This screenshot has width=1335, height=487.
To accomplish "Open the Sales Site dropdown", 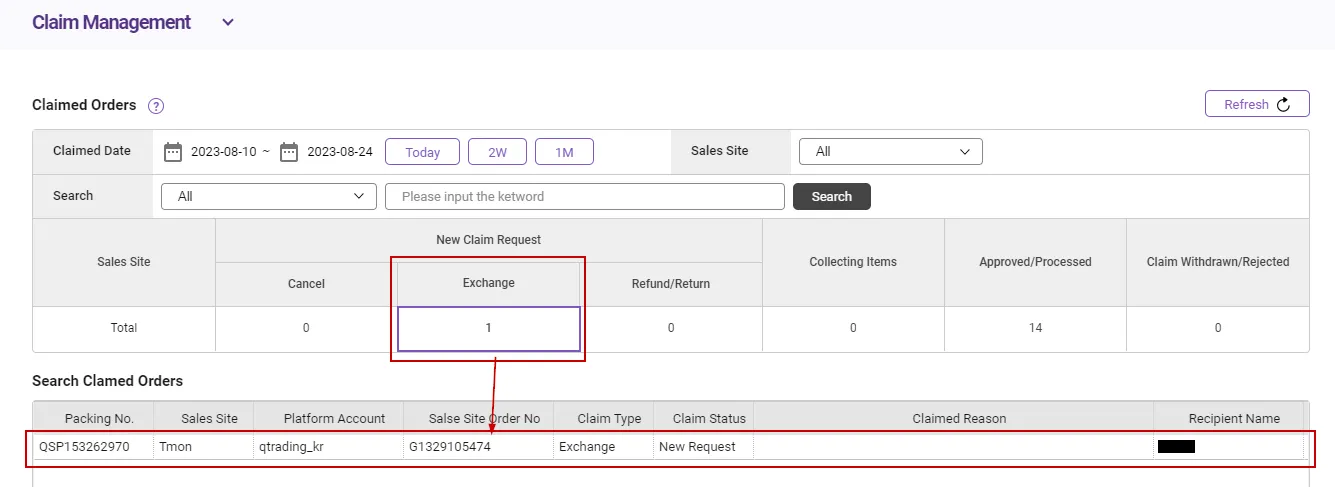I will coord(890,152).
